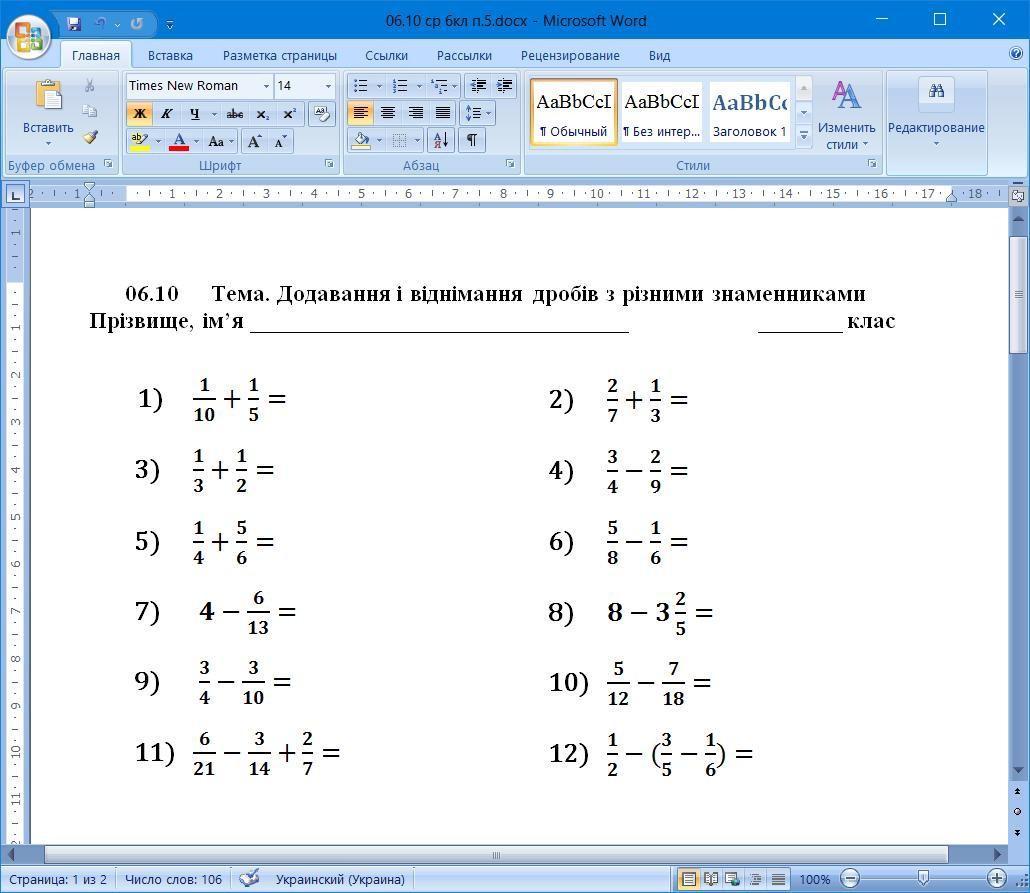Sort the selected text alphabetically
The width and height of the screenshot is (1030, 893).
tap(440, 140)
